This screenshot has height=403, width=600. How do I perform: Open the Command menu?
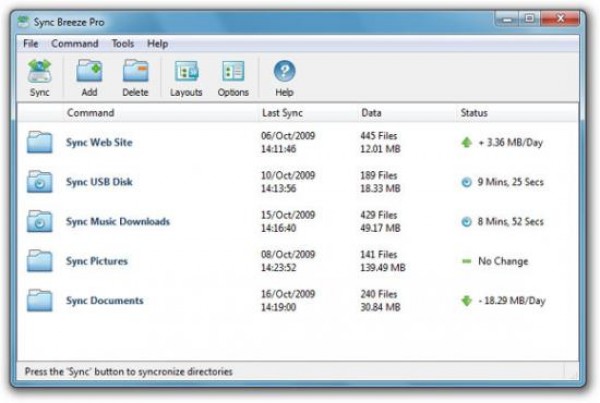click(75, 44)
